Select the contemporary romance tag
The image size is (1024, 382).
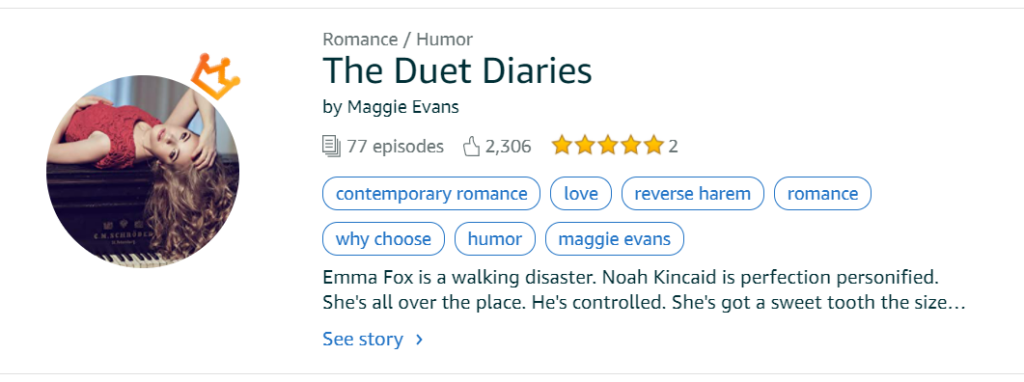pyautogui.click(x=432, y=193)
